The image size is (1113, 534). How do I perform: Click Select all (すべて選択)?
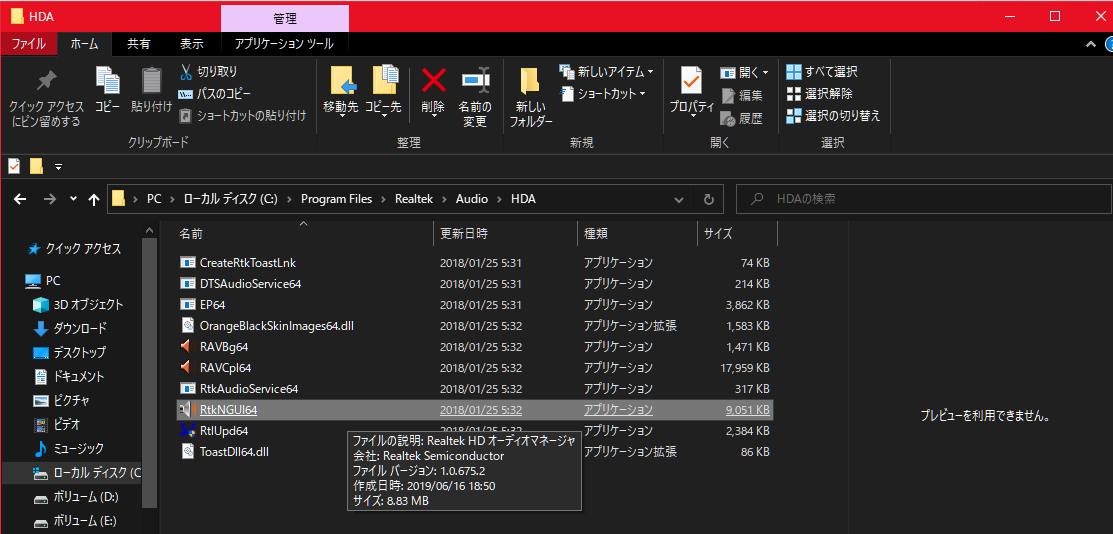click(821, 72)
